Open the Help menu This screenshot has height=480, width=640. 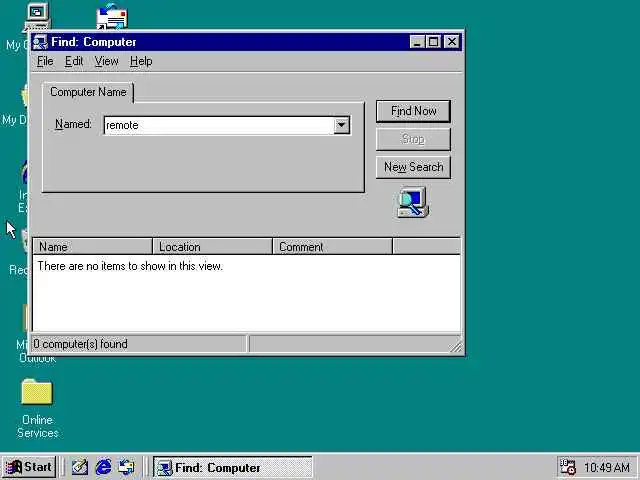click(x=141, y=61)
